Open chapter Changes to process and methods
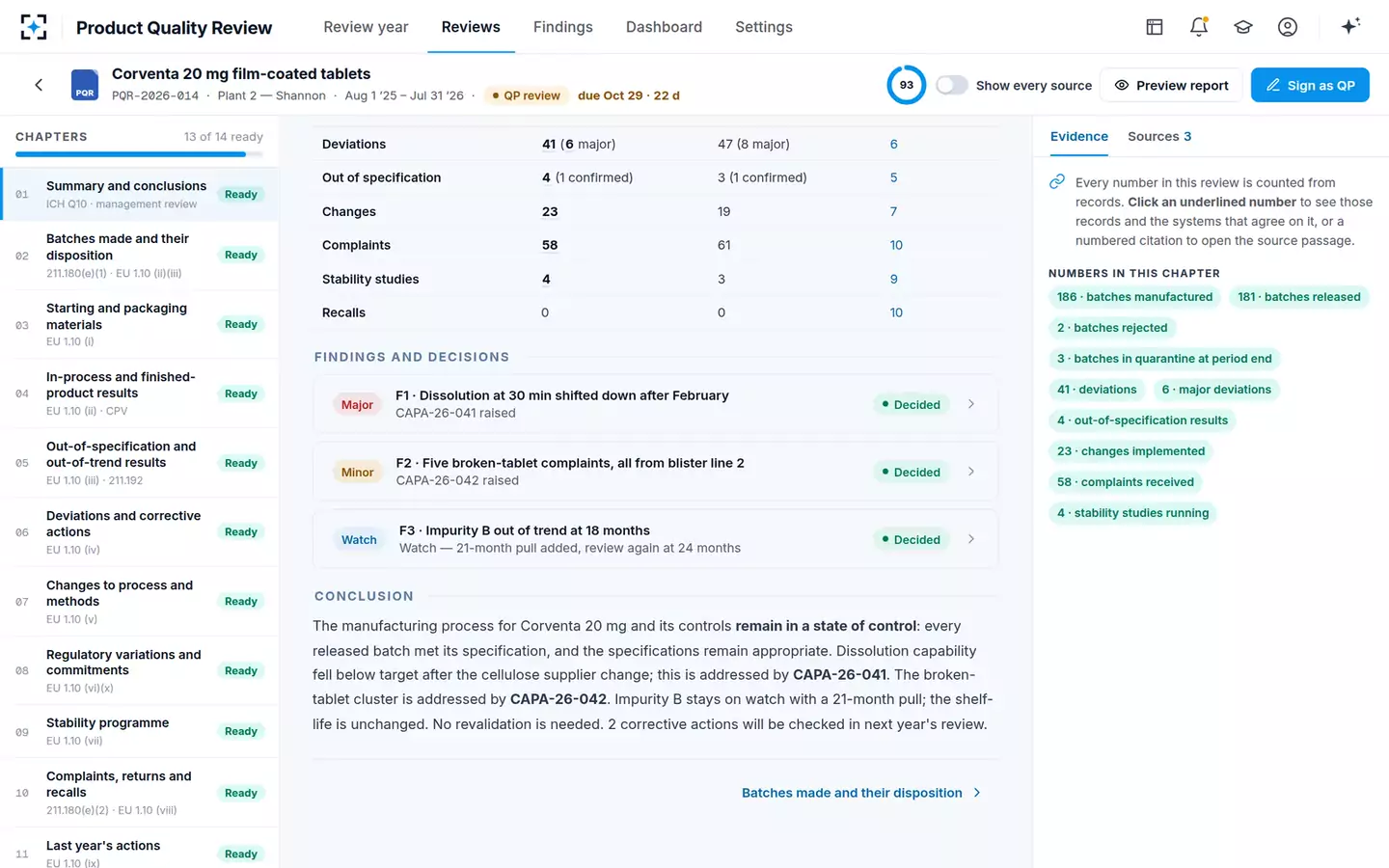 click(x=139, y=602)
